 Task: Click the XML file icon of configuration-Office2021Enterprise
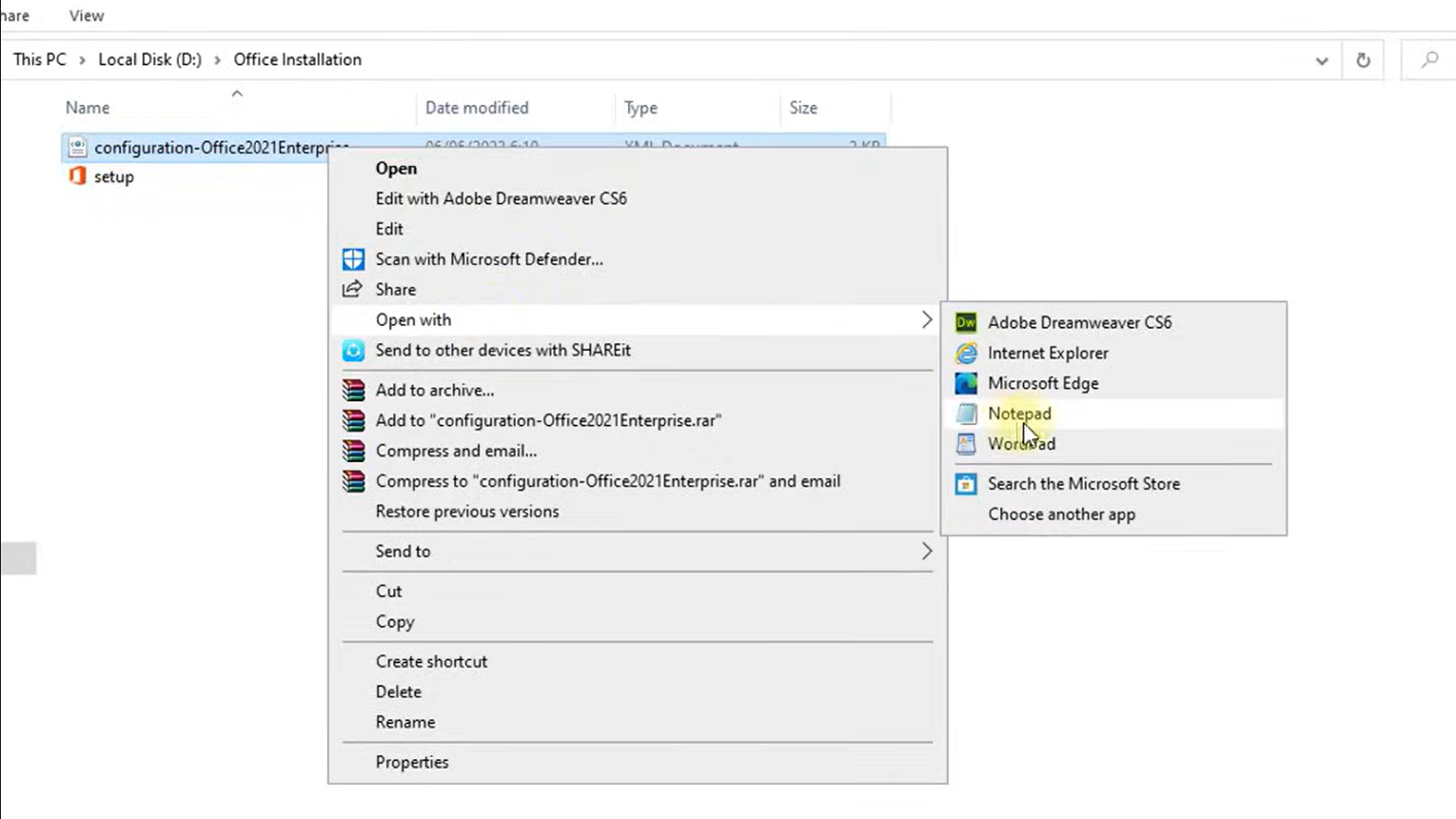point(78,147)
